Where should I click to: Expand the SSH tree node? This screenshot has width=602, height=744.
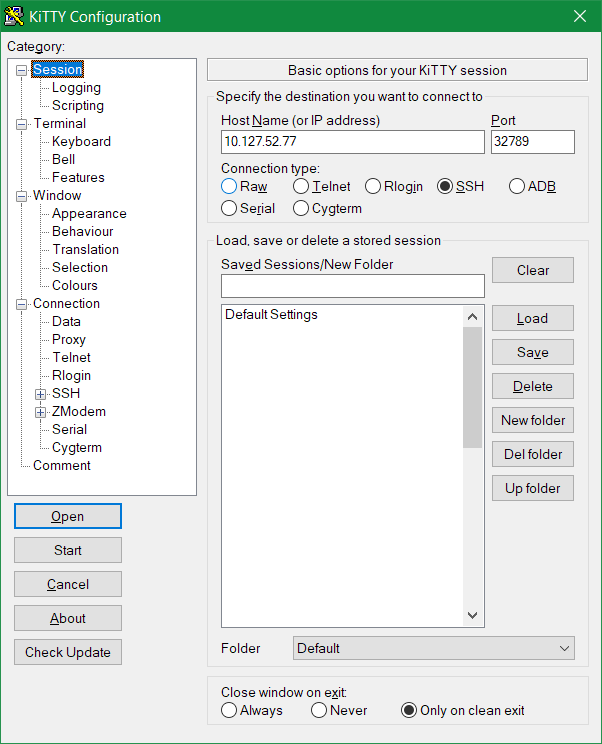point(41,394)
